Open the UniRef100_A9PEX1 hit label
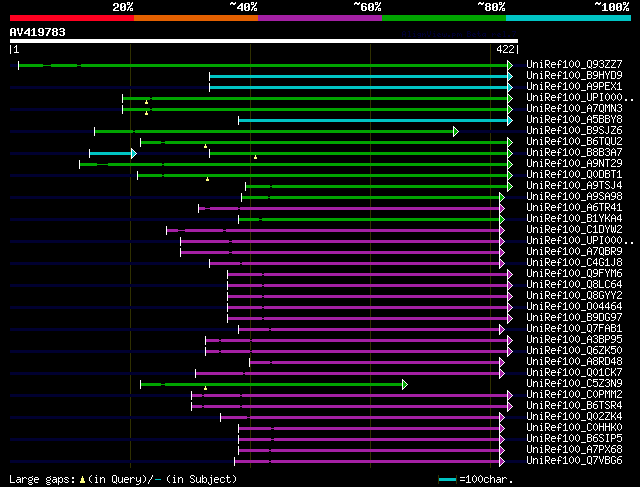 [x=574, y=87]
